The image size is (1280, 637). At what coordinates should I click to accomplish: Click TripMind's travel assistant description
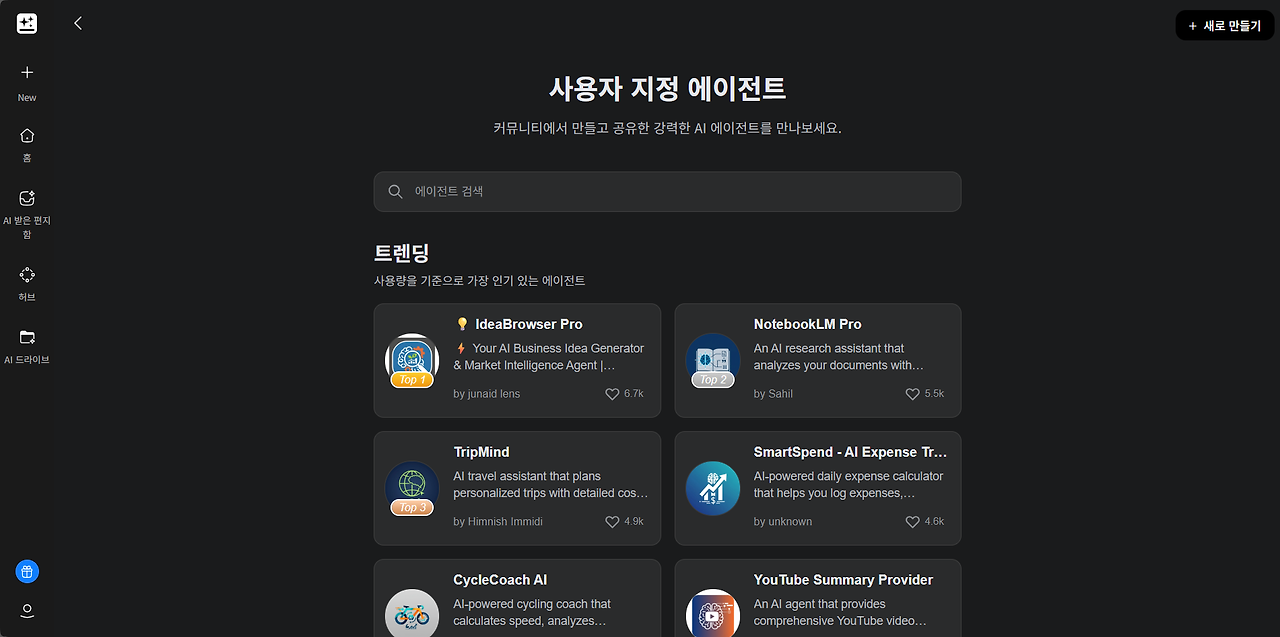[550, 485]
